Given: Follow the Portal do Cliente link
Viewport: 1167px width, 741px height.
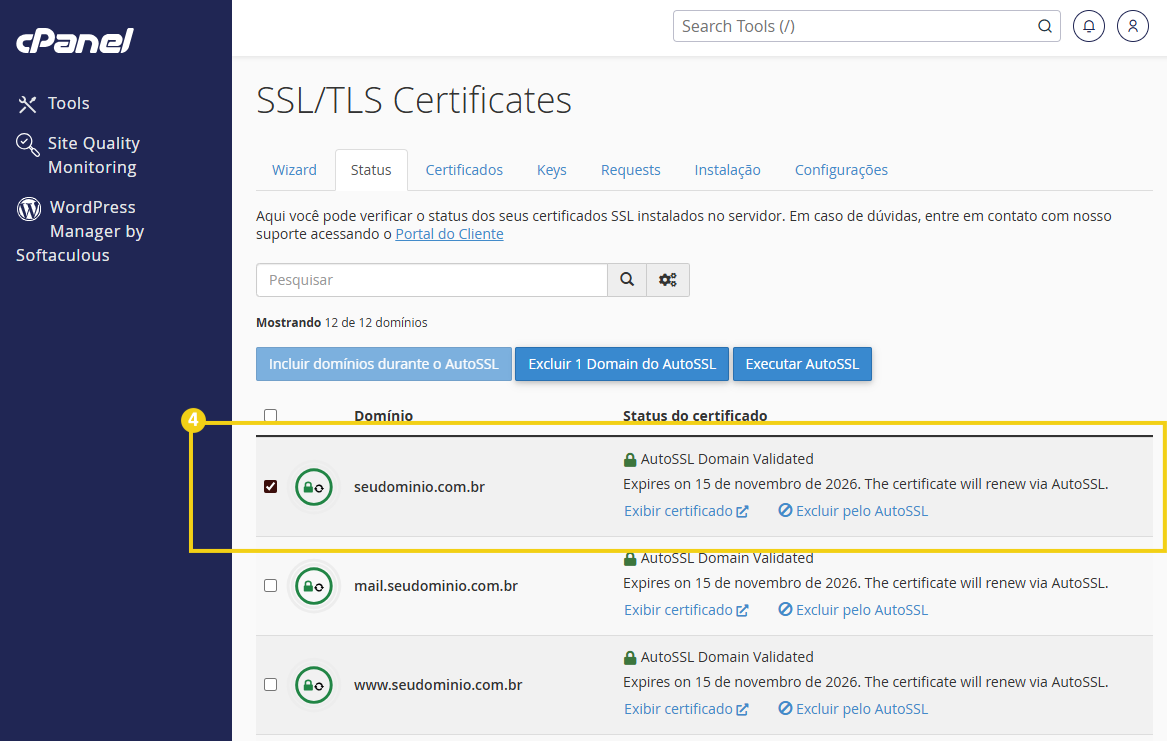Looking at the screenshot, I should [x=449, y=234].
